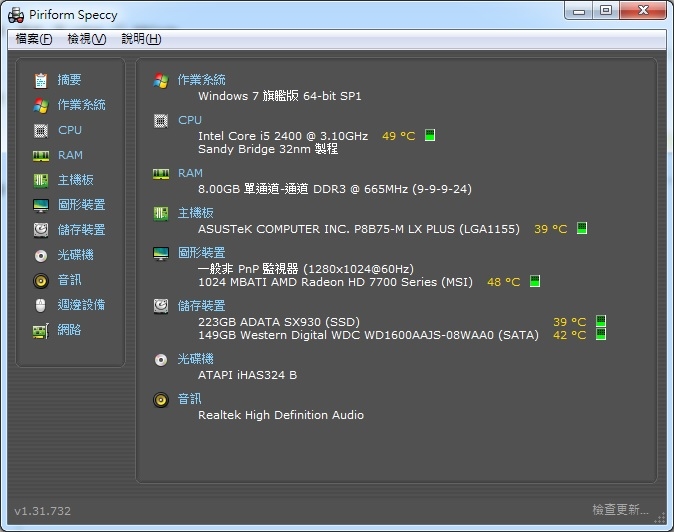Click the motherboard icon in summary panel
The width and height of the screenshot is (674, 532).
click(x=161, y=214)
